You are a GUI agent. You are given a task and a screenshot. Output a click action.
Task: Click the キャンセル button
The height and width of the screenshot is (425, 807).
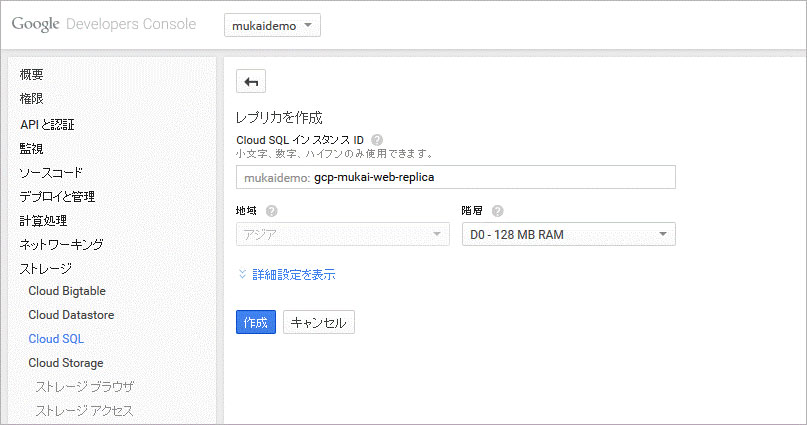pyautogui.click(x=319, y=322)
